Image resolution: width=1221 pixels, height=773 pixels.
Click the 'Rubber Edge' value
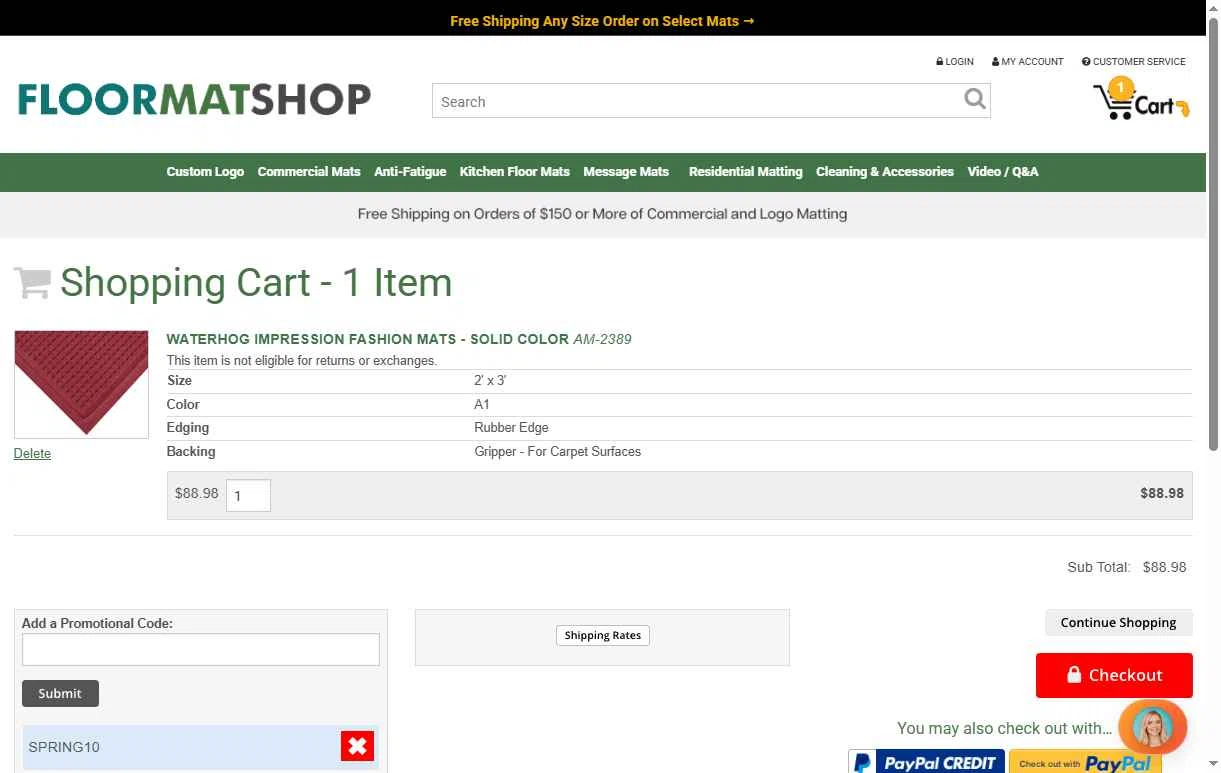tap(511, 428)
